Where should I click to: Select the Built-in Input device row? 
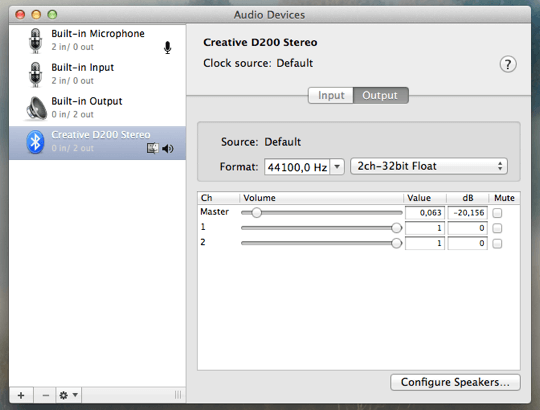point(97,74)
